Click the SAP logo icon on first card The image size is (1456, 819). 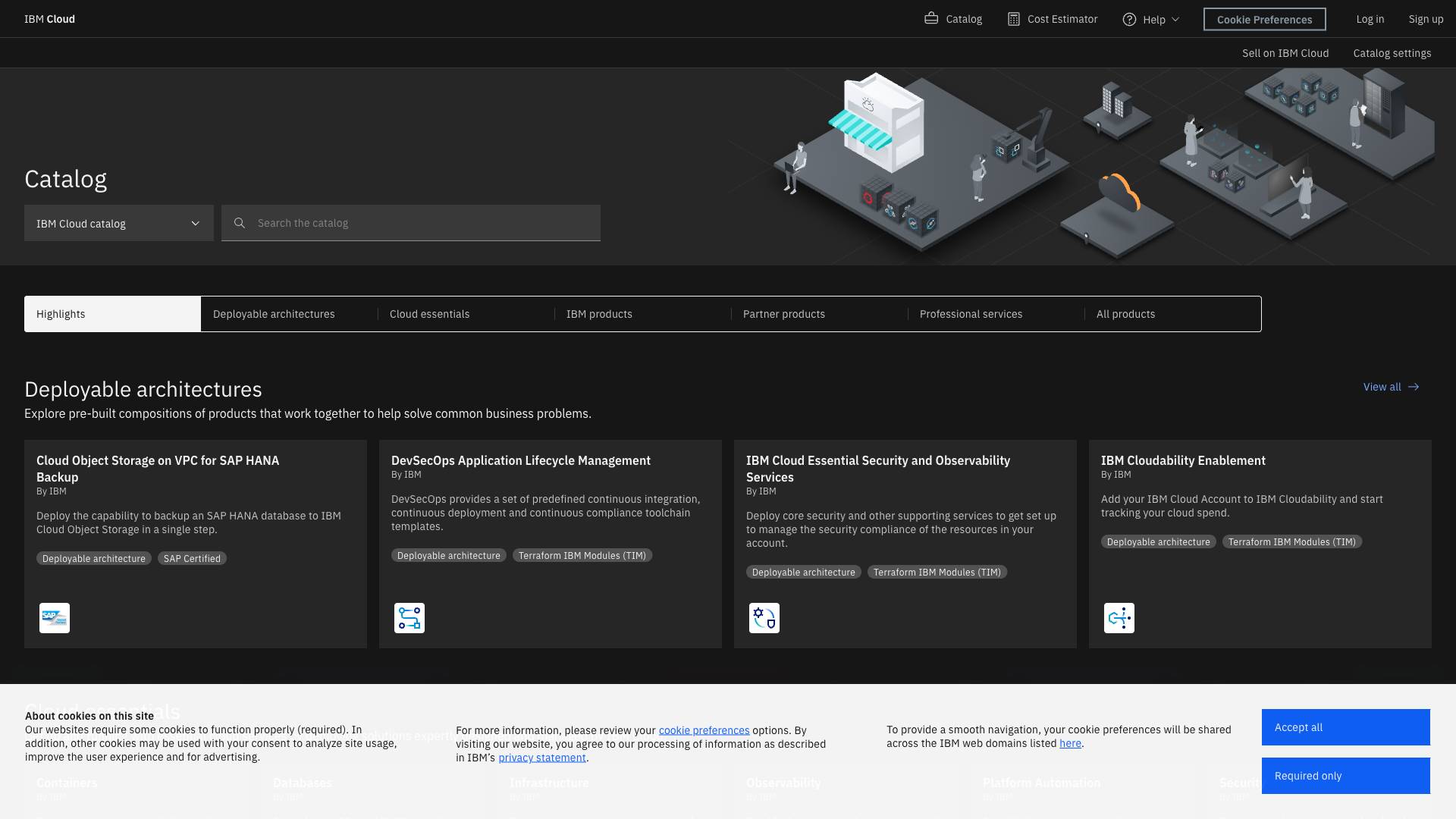55,618
